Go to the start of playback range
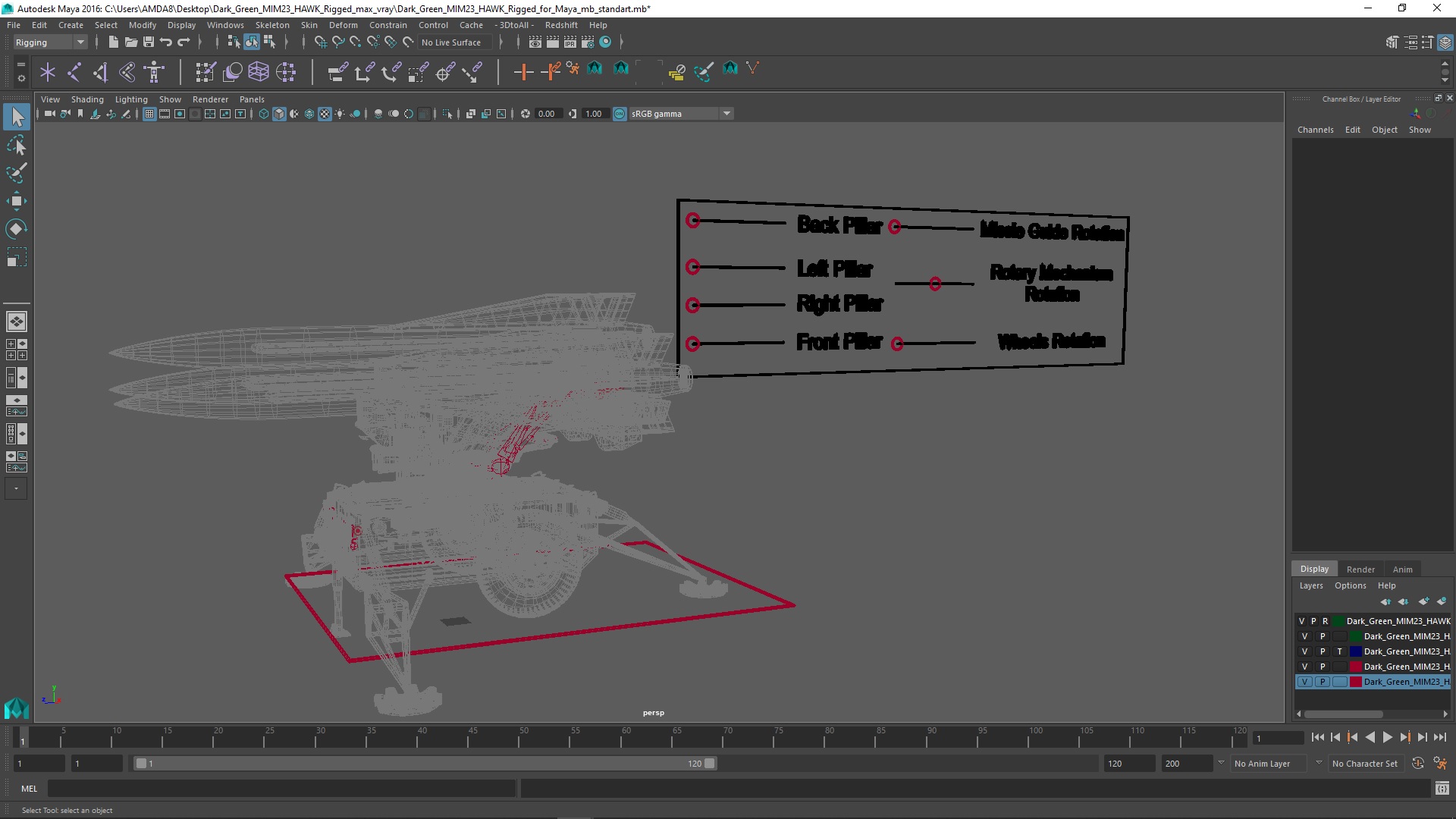 1317,737
